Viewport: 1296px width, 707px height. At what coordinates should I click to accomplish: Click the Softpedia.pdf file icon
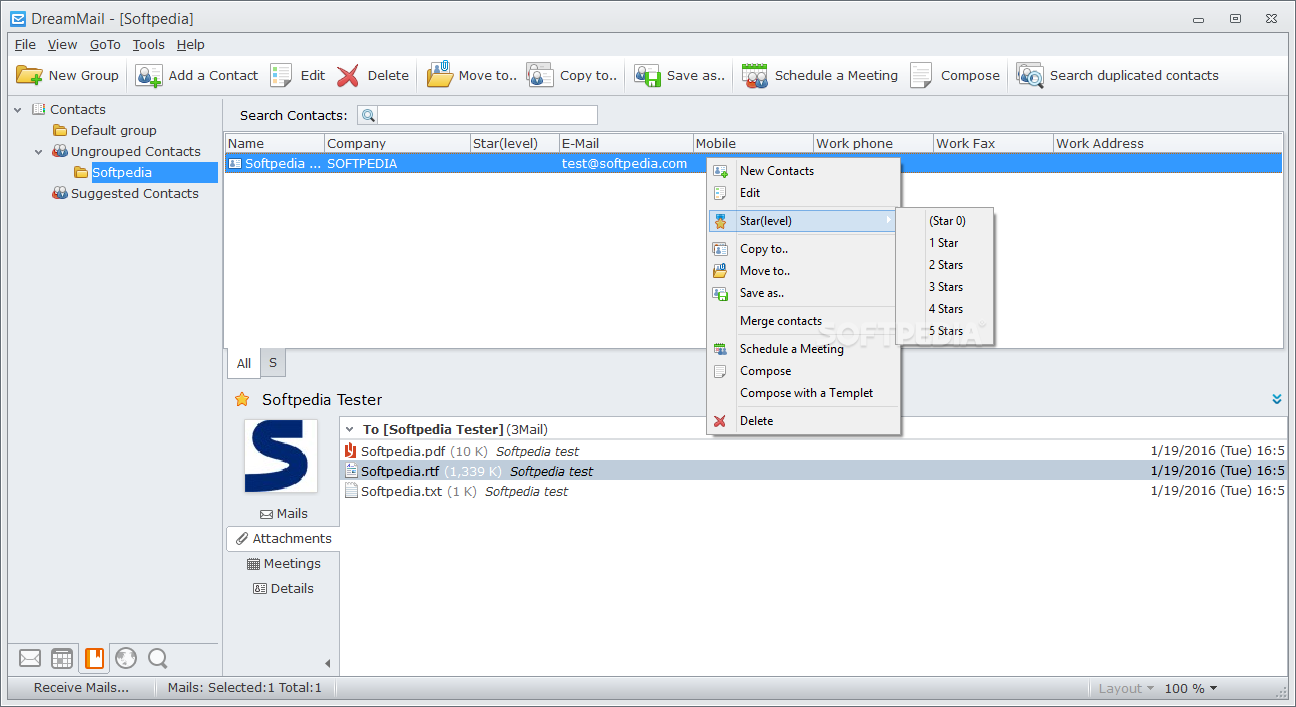coord(350,451)
